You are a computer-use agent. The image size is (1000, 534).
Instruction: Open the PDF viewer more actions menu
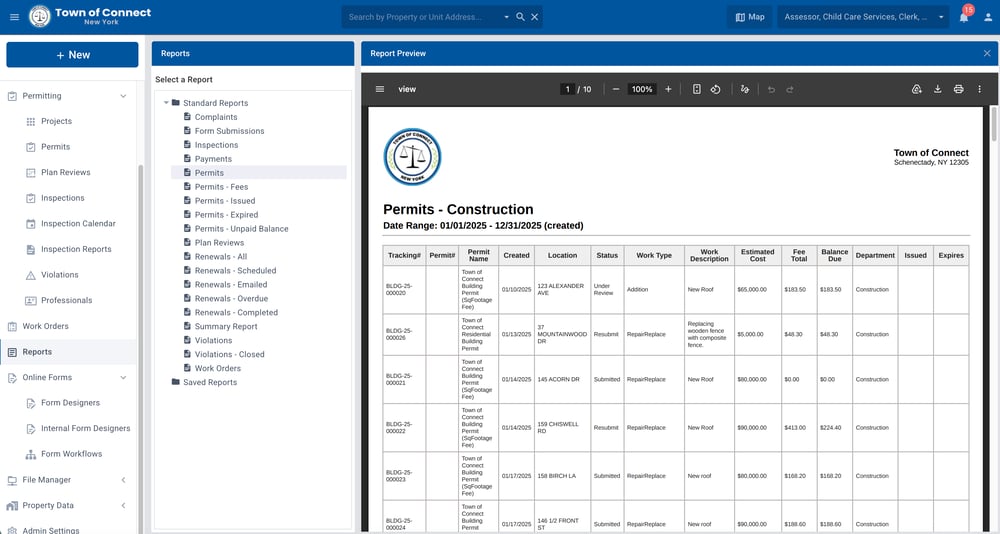click(x=980, y=89)
